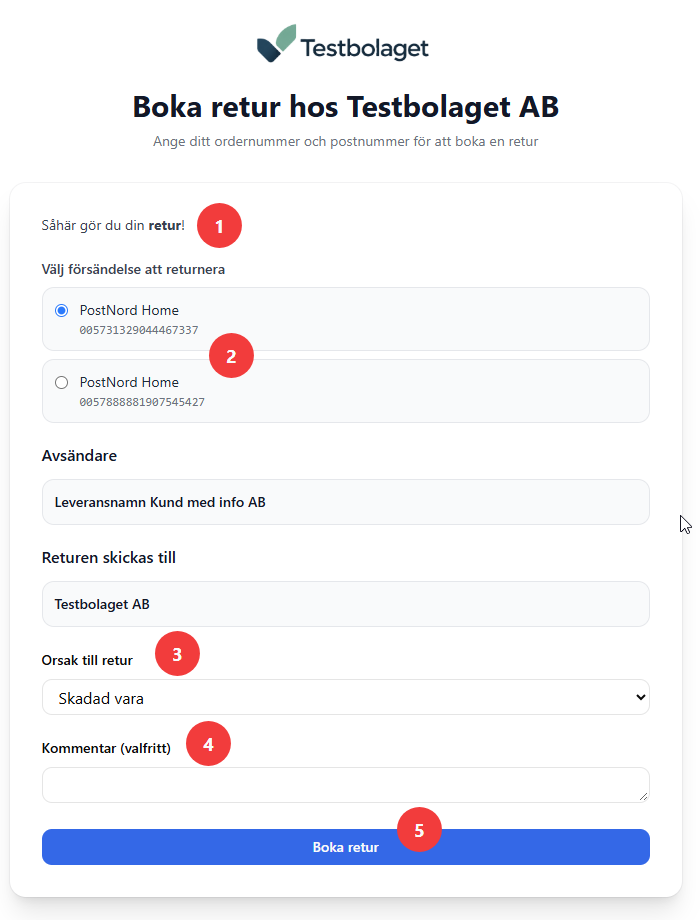Click the dropdown chevron beside Skadad vara
700x920 pixels.
click(640, 697)
